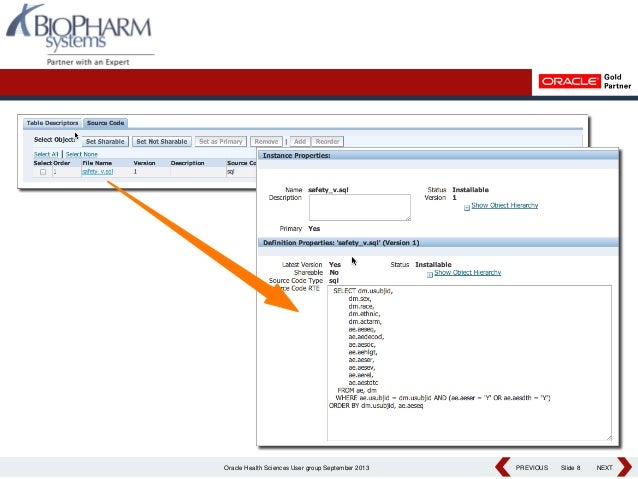Switch to the Table Descriptors tab
Image resolution: width=638 pixels, height=479 pixels.
[x=52, y=123]
